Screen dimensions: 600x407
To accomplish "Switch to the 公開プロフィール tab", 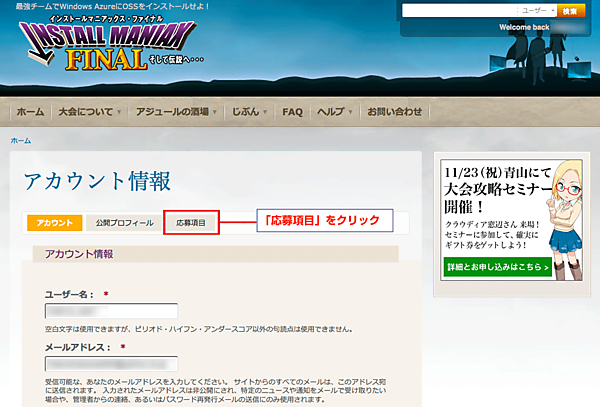I will [124, 223].
